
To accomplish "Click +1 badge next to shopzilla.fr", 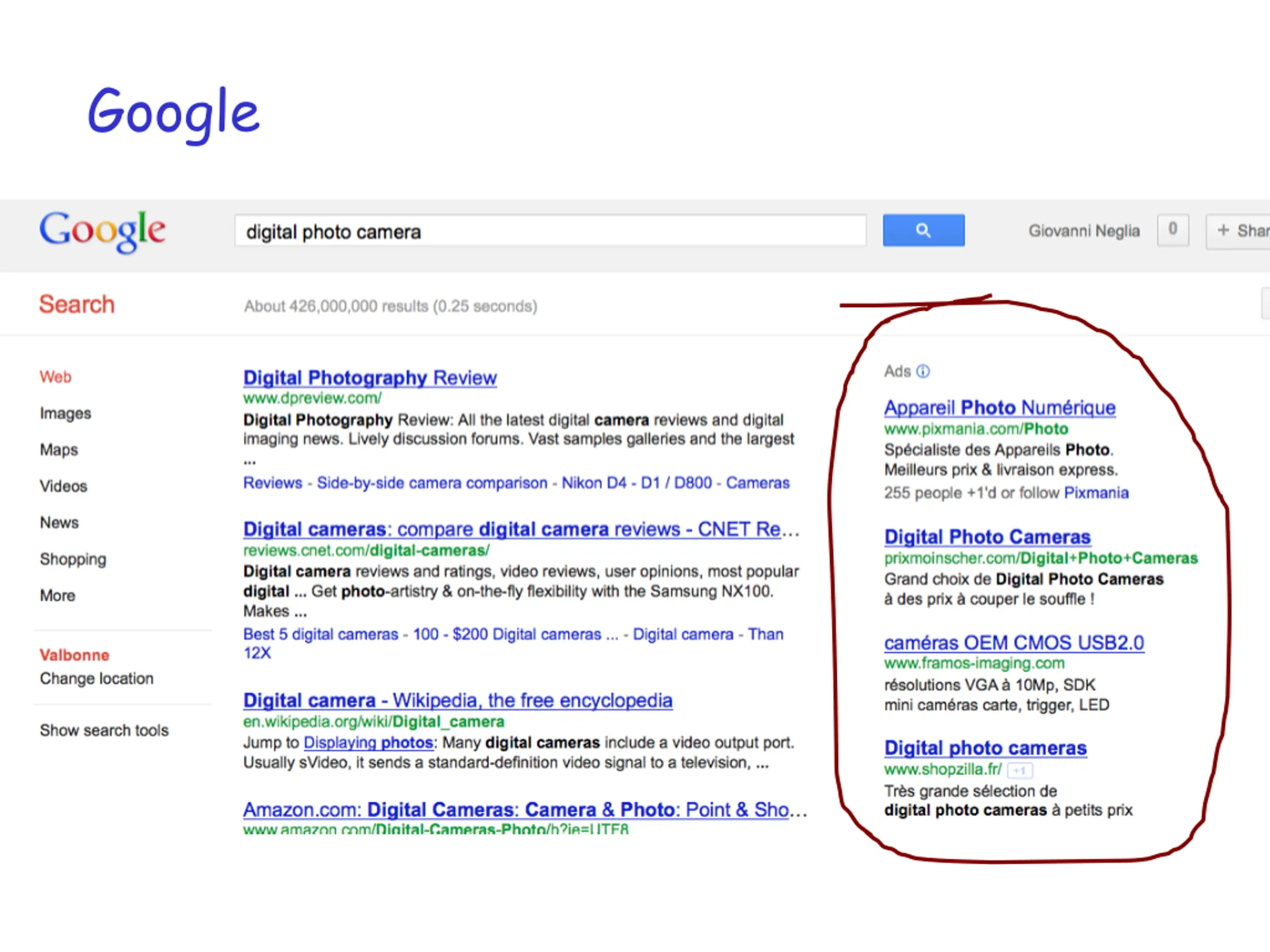I will pyautogui.click(x=1019, y=770).
